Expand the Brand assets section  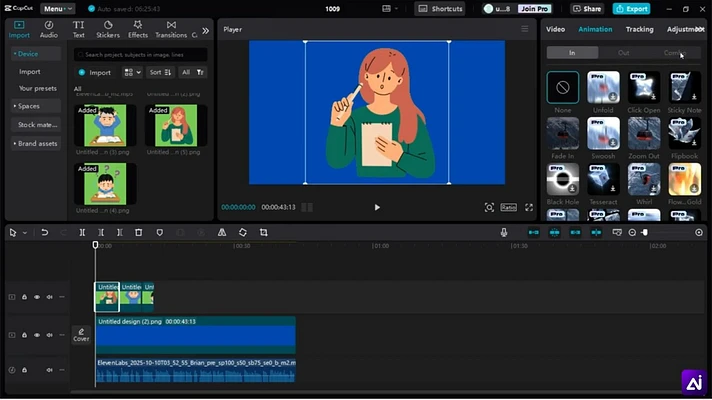[x=36, y=143]
